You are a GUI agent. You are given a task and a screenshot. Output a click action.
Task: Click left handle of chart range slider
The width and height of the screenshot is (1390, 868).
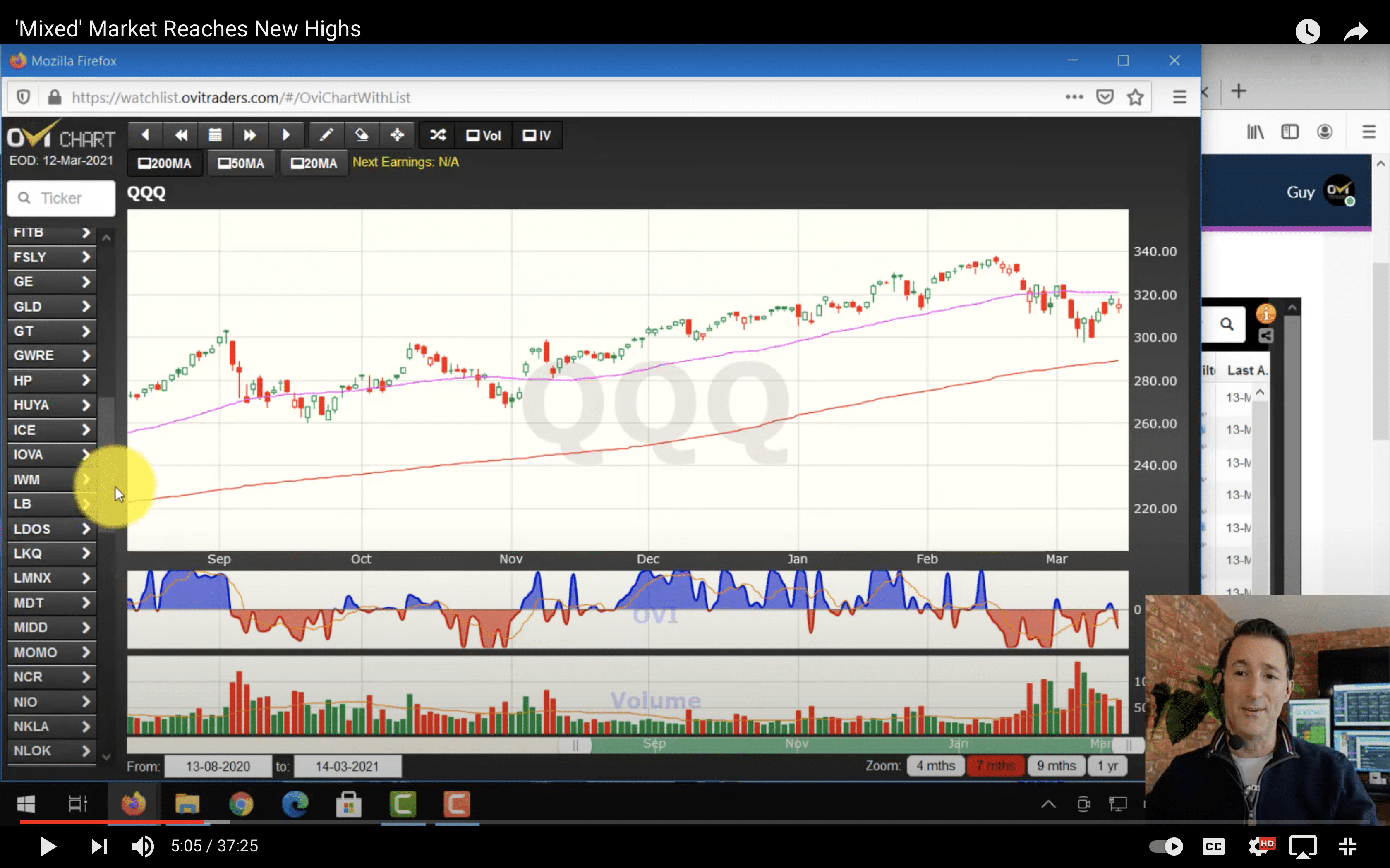(x=575, y=745)
